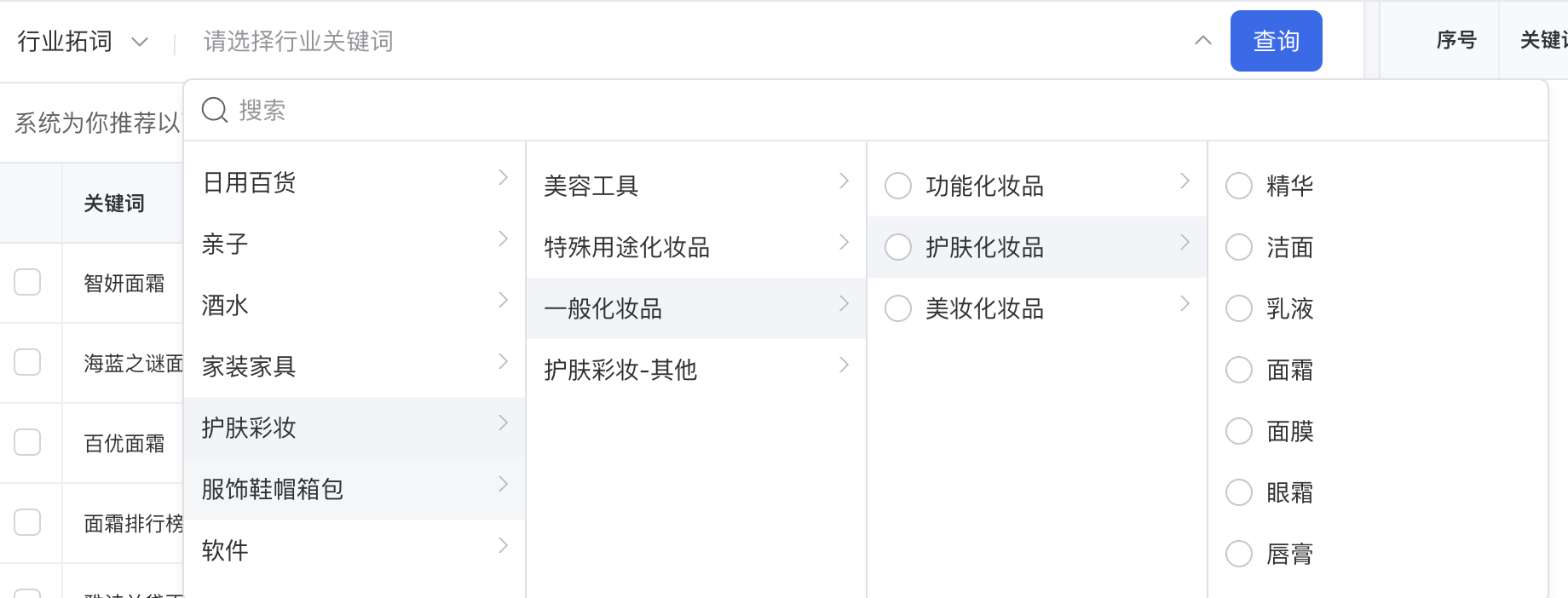
Task: Open the 护肤彩妆 category
Action: pyautogui.click(x=249, y=428)
